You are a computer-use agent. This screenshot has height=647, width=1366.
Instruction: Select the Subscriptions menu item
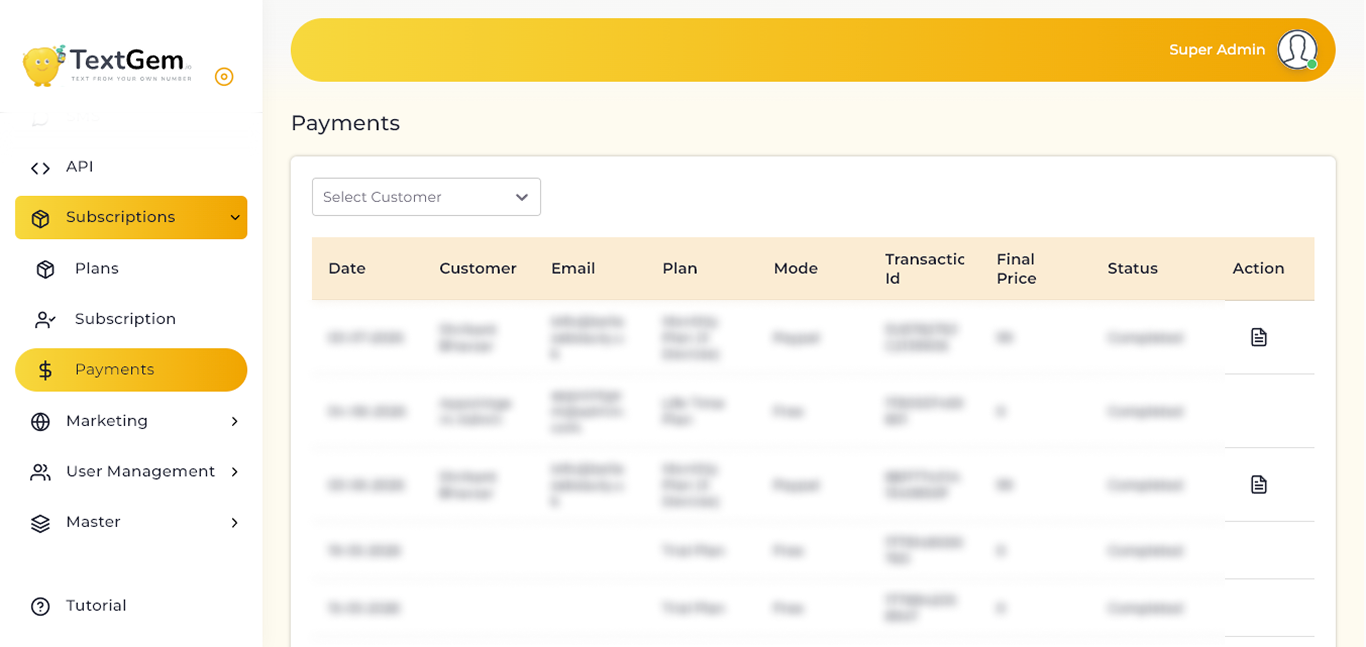tap(131, 217)
